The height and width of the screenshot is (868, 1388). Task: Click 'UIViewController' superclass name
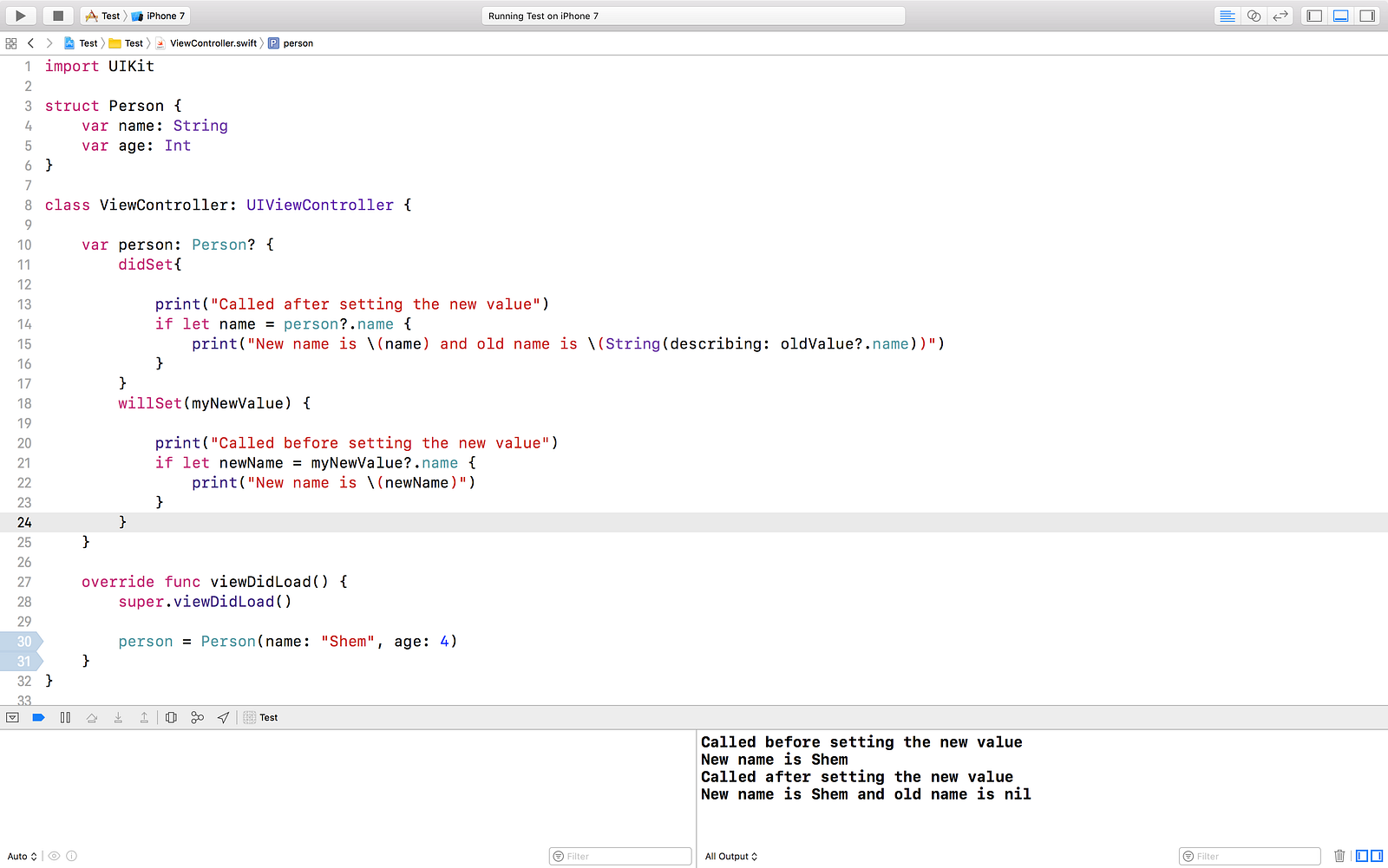click(x=320, y=206)
